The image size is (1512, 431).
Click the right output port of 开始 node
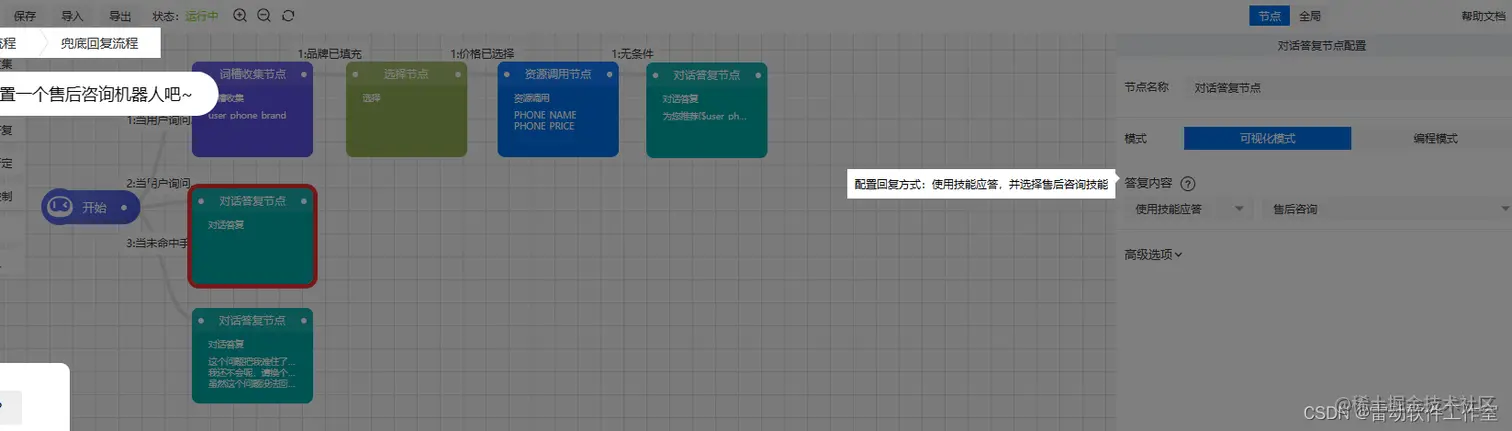click(124, 207)
